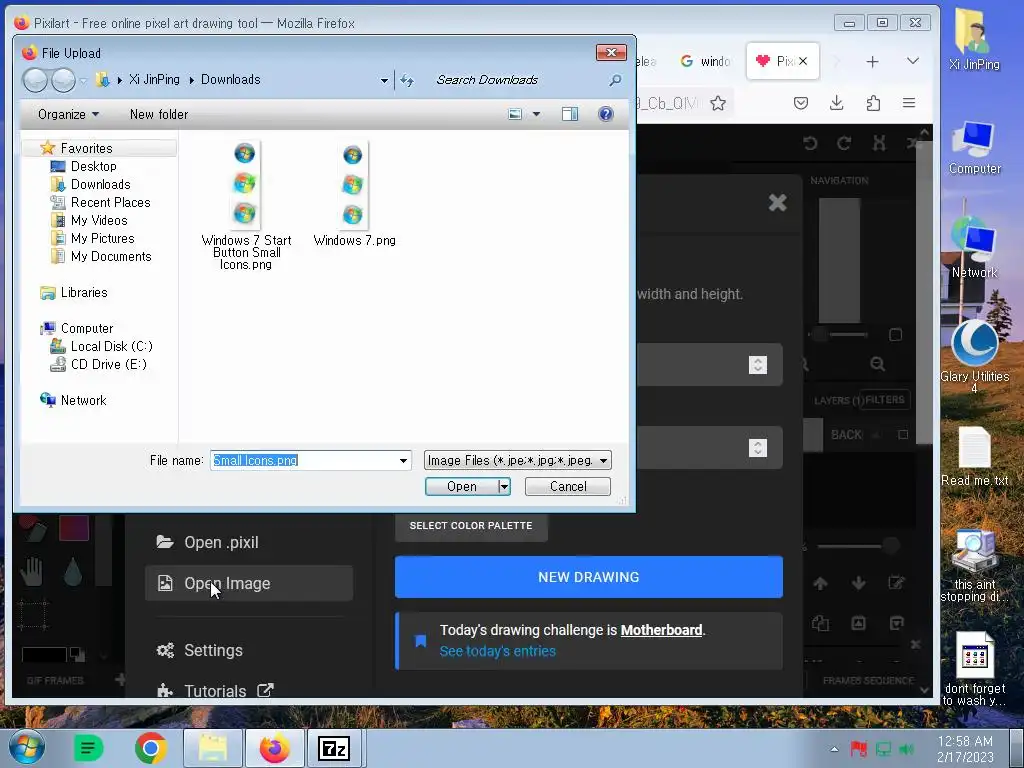This screenshot has width=1024, height=768.
Task: Open My Pictures in sidebar
Action: tap(103, 238)
